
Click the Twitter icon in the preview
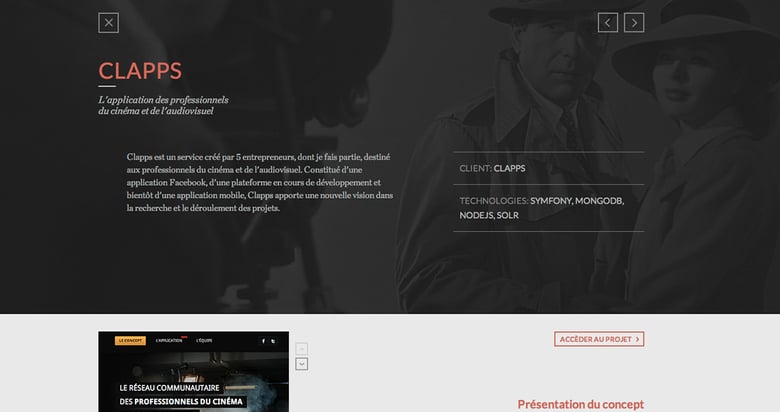pos(275,341)
